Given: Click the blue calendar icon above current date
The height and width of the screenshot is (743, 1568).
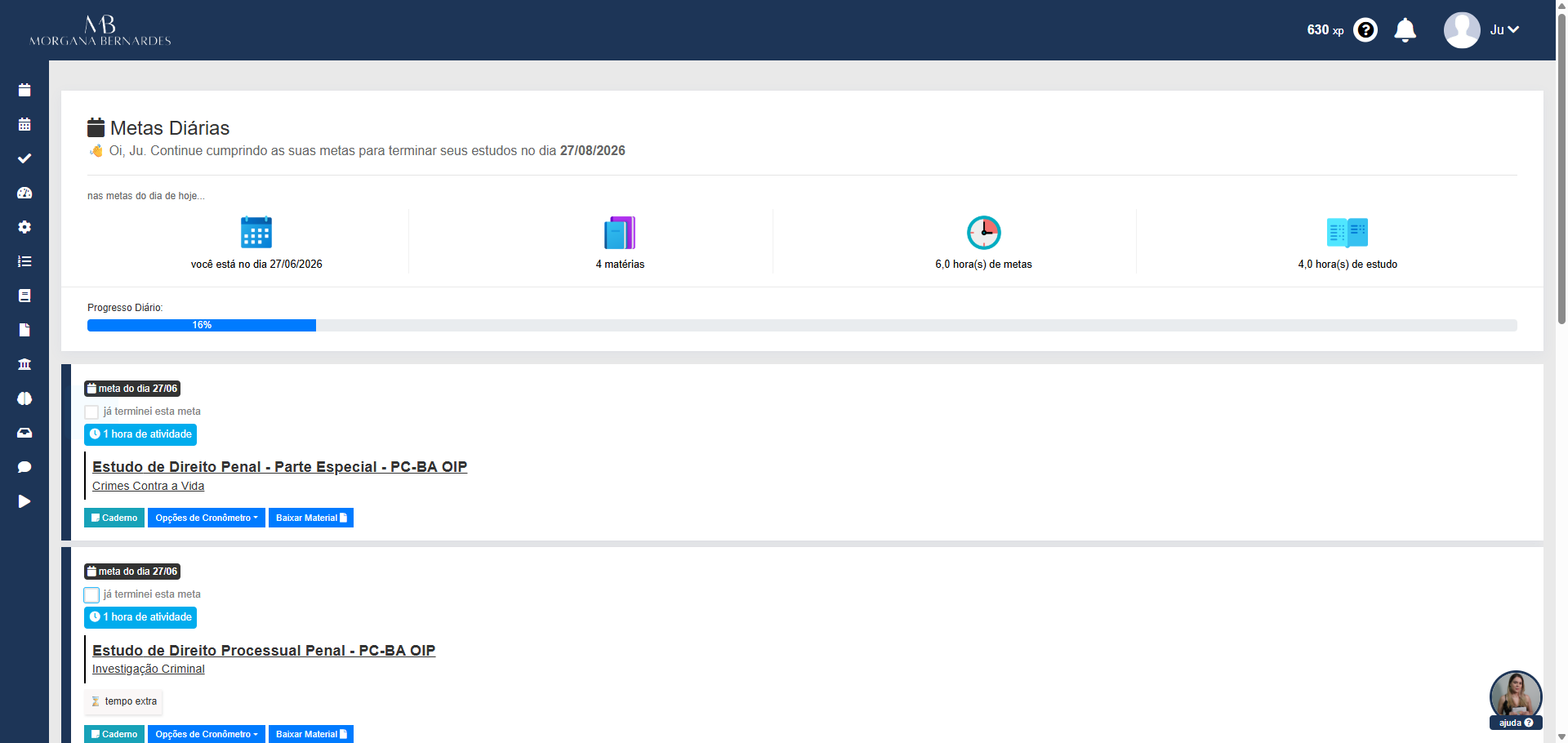Looking at the screenshot, I should pos(256,232).
